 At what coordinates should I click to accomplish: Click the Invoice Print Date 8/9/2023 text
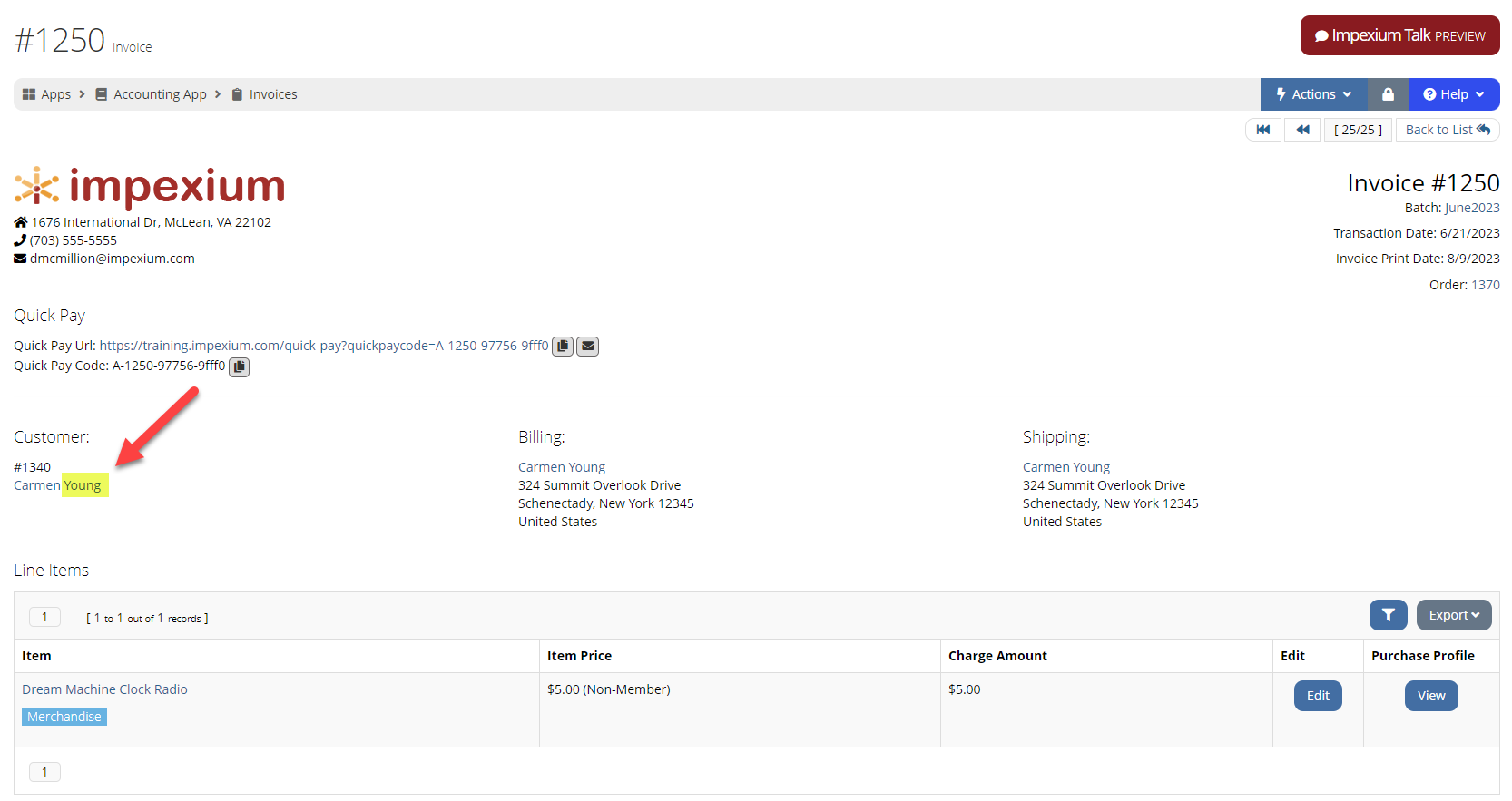tap(1418, 259)
